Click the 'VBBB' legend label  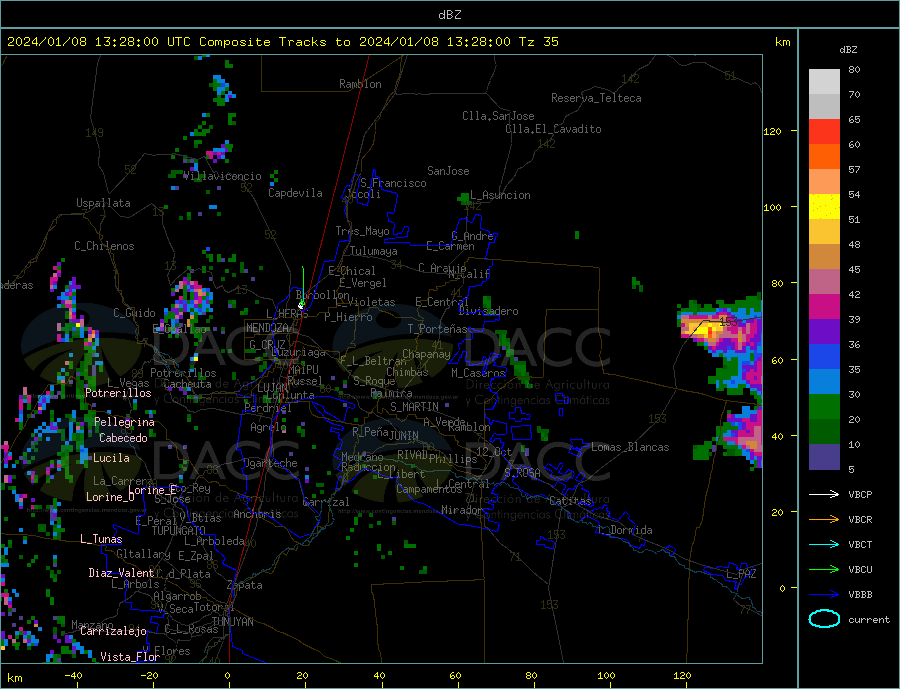pyautogui.click(x=860, y=595)
